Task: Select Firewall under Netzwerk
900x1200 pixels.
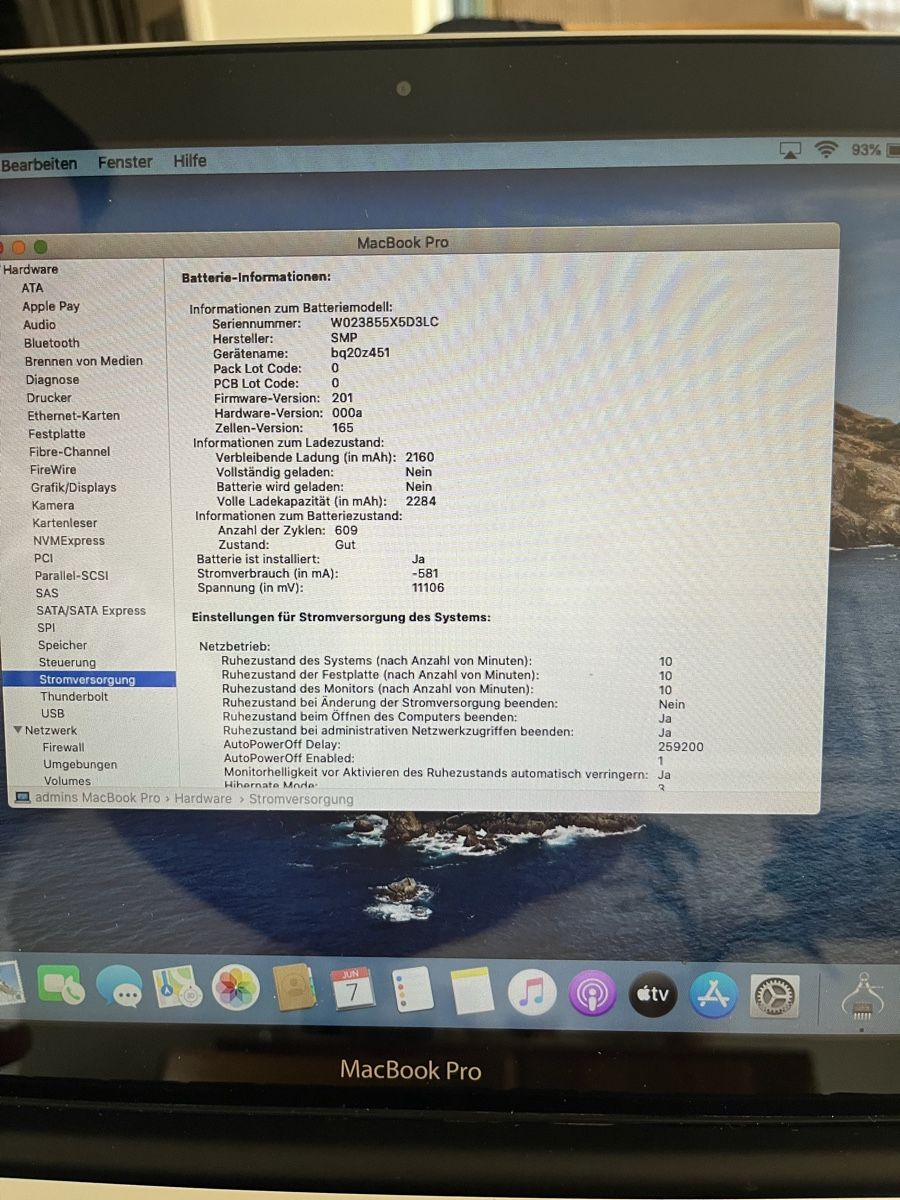Action: 63,748
